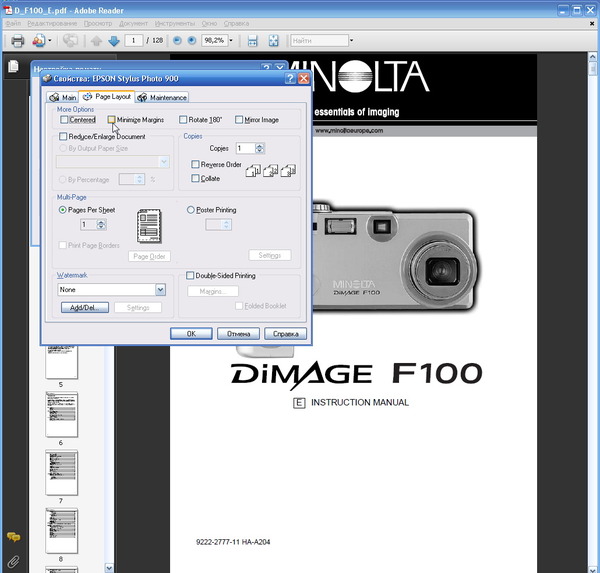
Task: Open the zoom percentage dropdown arrow
Action: 231,40
